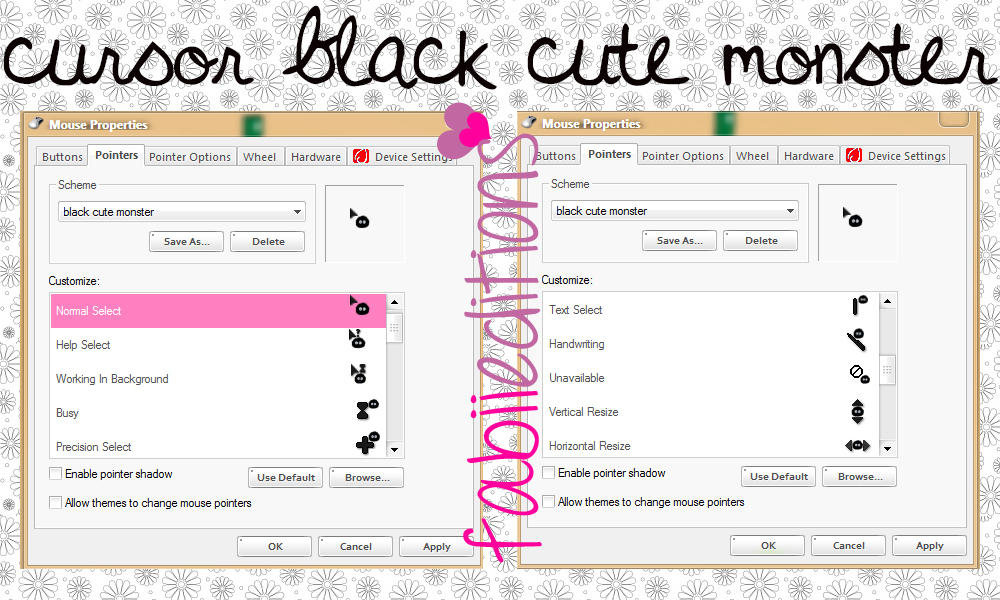The width and height of the screenshot is (1000, 600).
Task: Enable pointer shadow in the left dialog
Action: [55, 473]
